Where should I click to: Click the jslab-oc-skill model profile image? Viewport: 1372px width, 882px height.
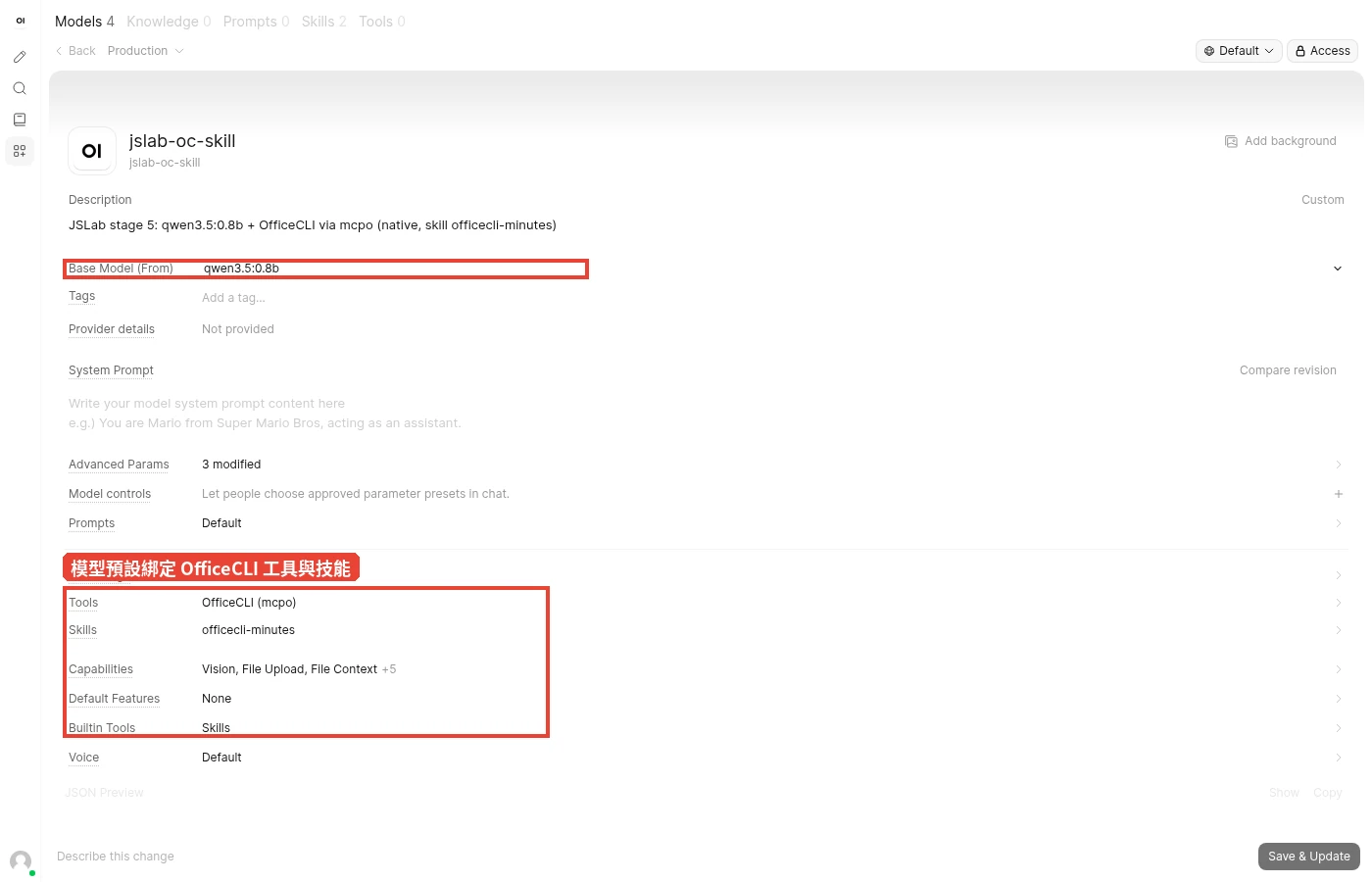coord(92,151)
